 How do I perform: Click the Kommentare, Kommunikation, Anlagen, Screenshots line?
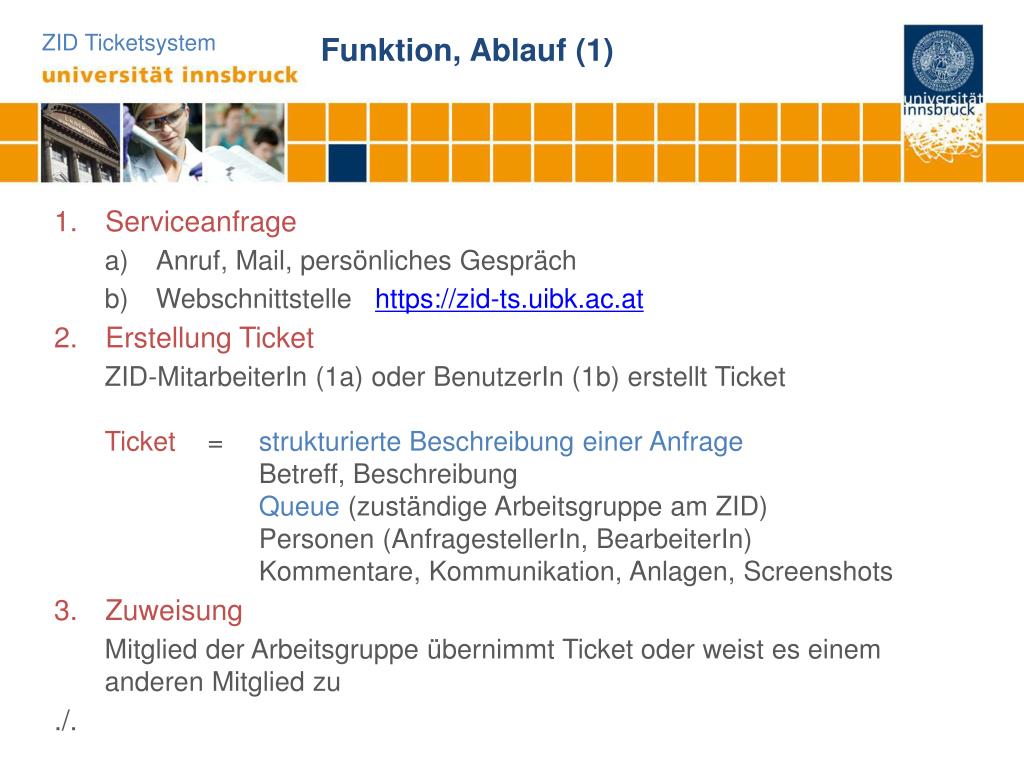coord(575,572)
